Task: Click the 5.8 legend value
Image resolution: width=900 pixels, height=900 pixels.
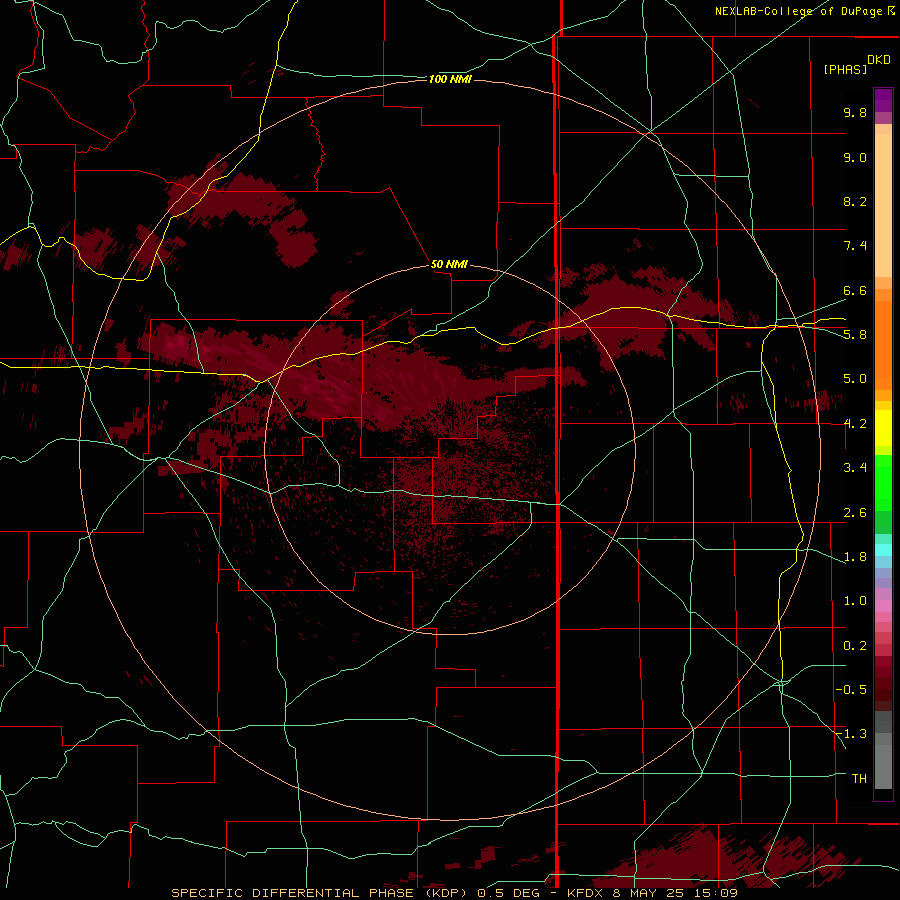Action: click(855, 335)
